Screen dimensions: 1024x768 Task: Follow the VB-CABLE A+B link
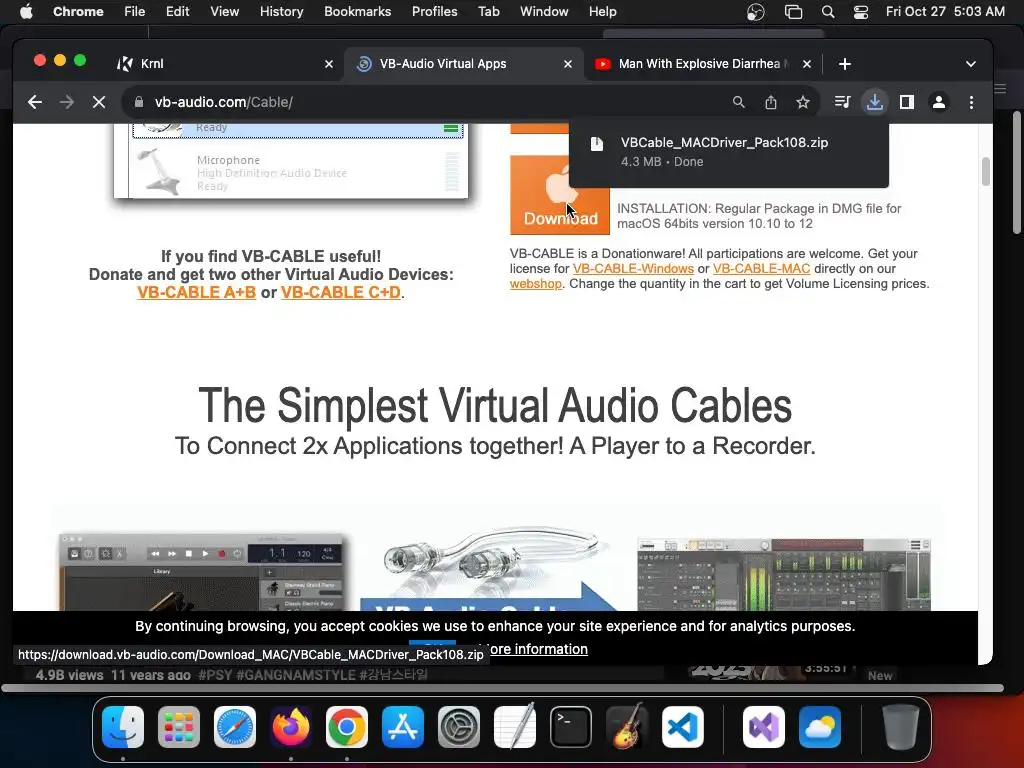[197, 293]
